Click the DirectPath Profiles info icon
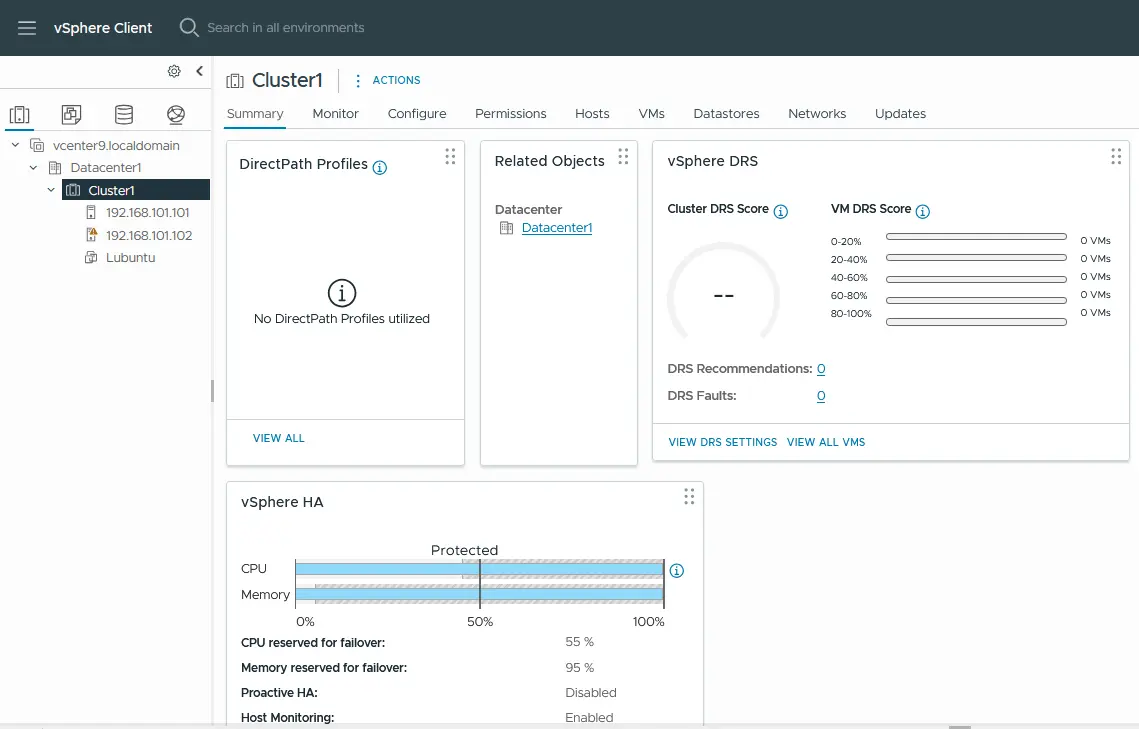Viewport: 1139px width, 729px height. [379, 167]
